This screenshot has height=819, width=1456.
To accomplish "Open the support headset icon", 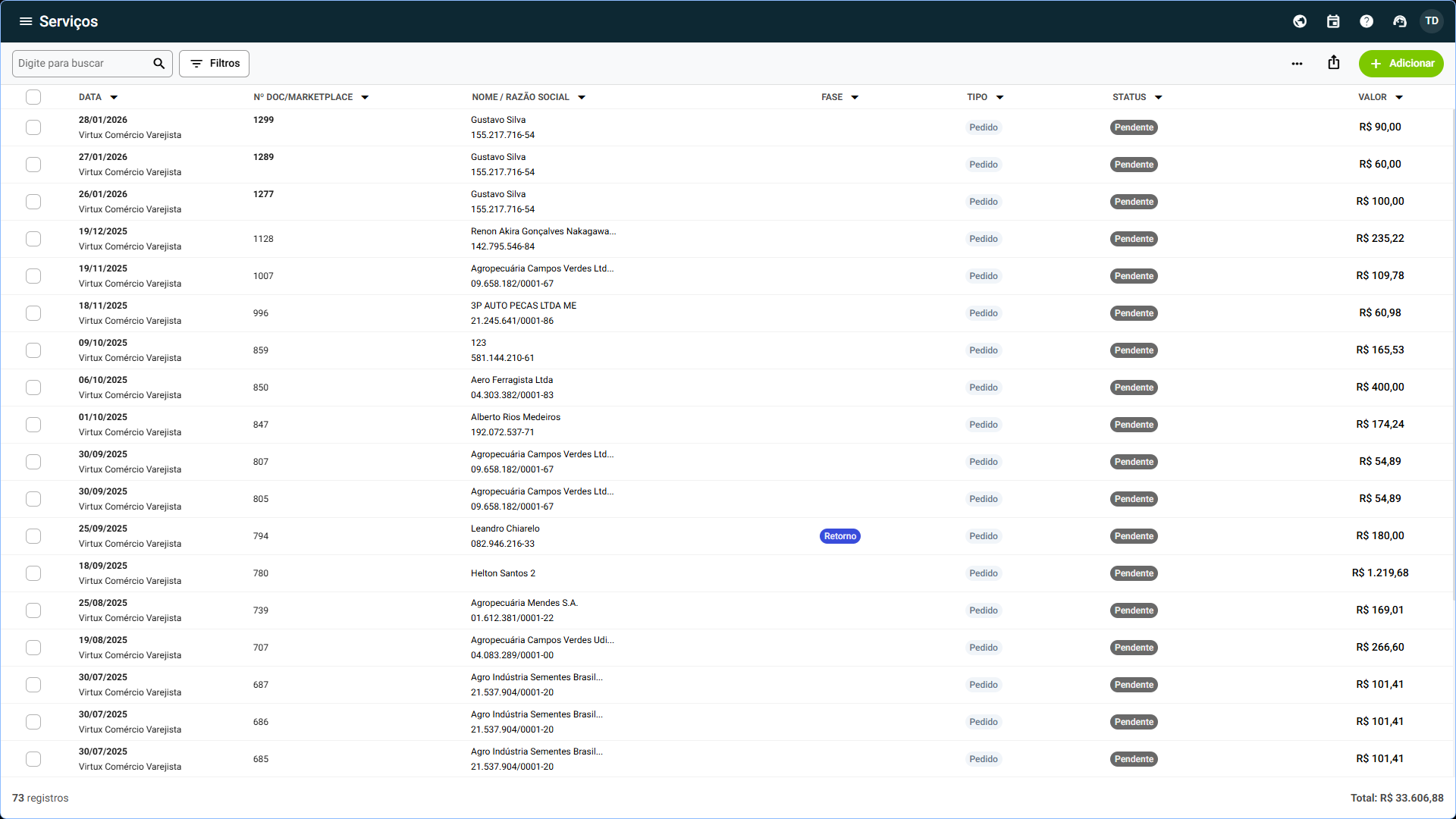I will point(1400,21).
